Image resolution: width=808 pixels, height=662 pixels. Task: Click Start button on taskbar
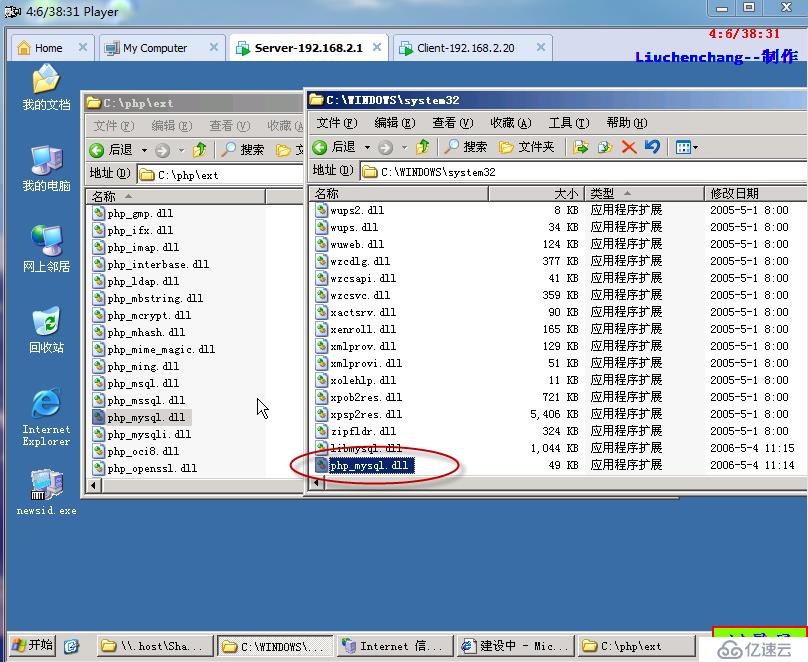[32, 645]
